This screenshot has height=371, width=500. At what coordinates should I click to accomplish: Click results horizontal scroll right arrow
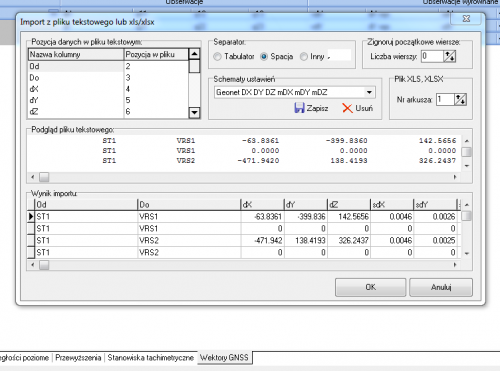(455, 265)
